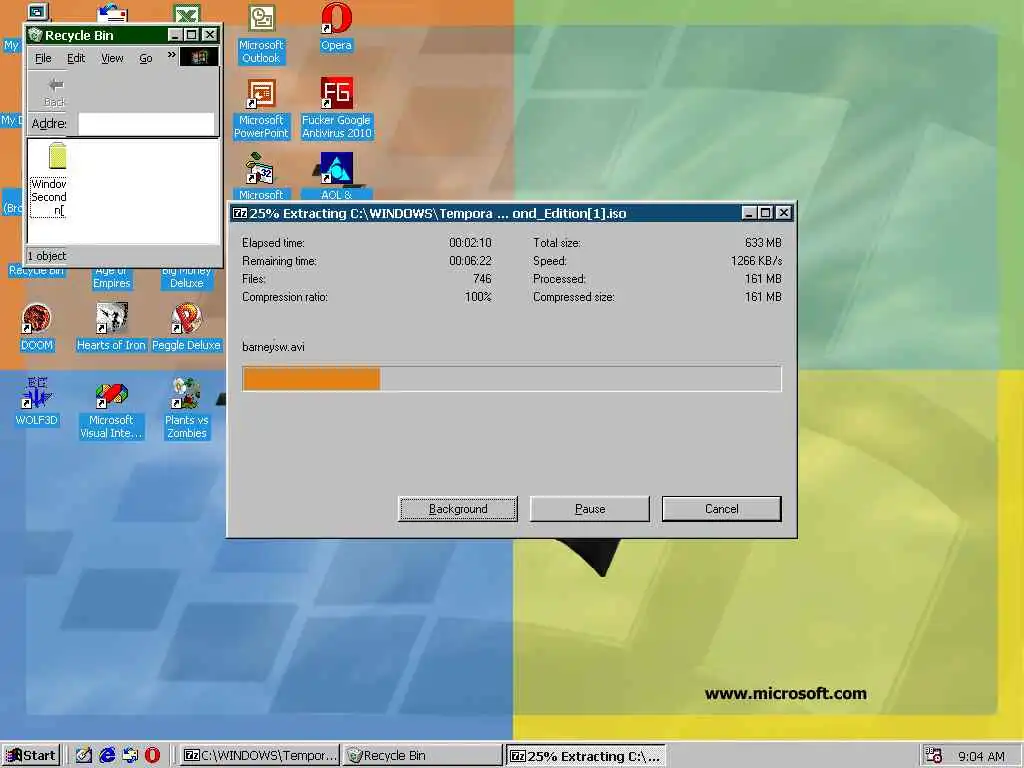
Task: Open the Excel desktop icon behind Recycle Bin
Action: 187,12
